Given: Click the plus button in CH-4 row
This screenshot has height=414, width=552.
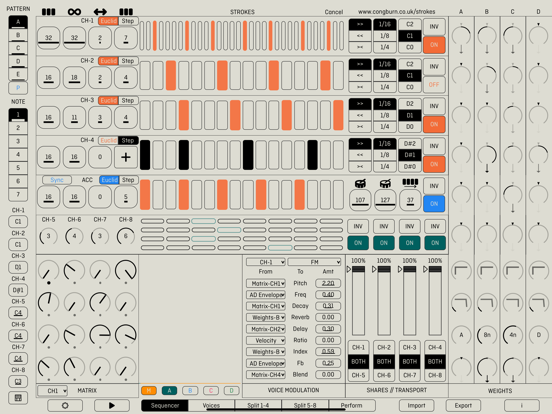Looking at the screenshot, I should coord(126,157).
